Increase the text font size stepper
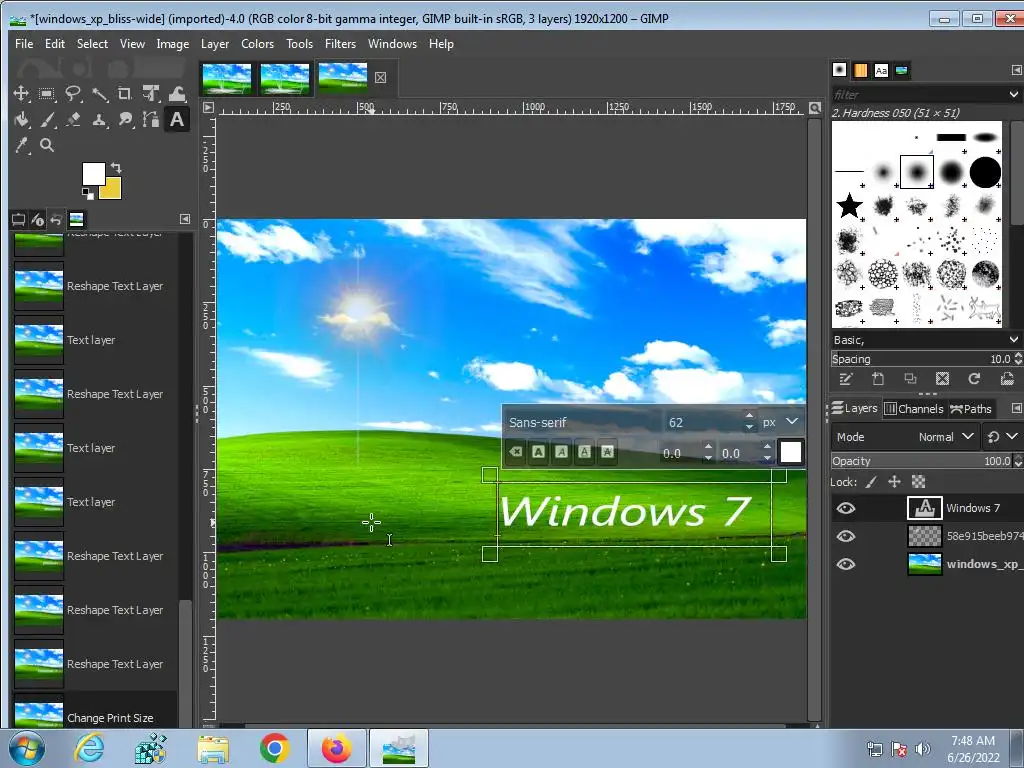The height and width of the screenshot is (768, 1024). (x=749, y=416)
